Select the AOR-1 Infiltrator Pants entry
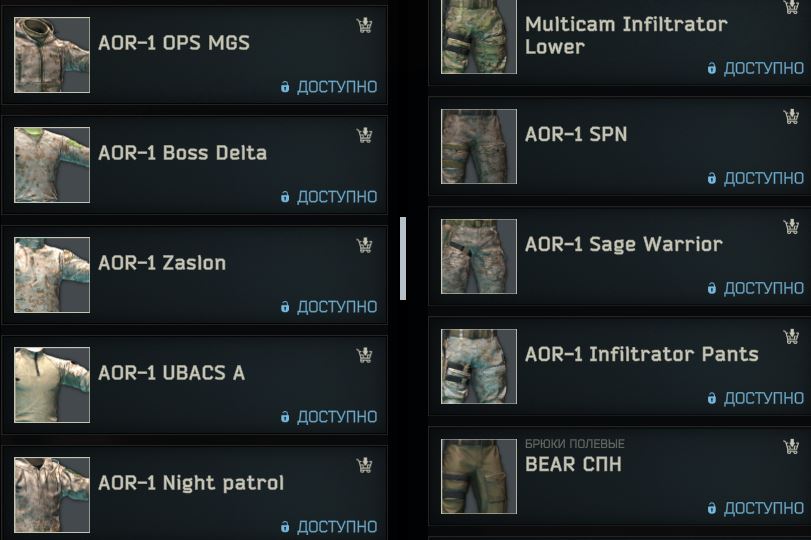Screen dimensions: 811x540 pyautogui.click(x=620, y=366)
